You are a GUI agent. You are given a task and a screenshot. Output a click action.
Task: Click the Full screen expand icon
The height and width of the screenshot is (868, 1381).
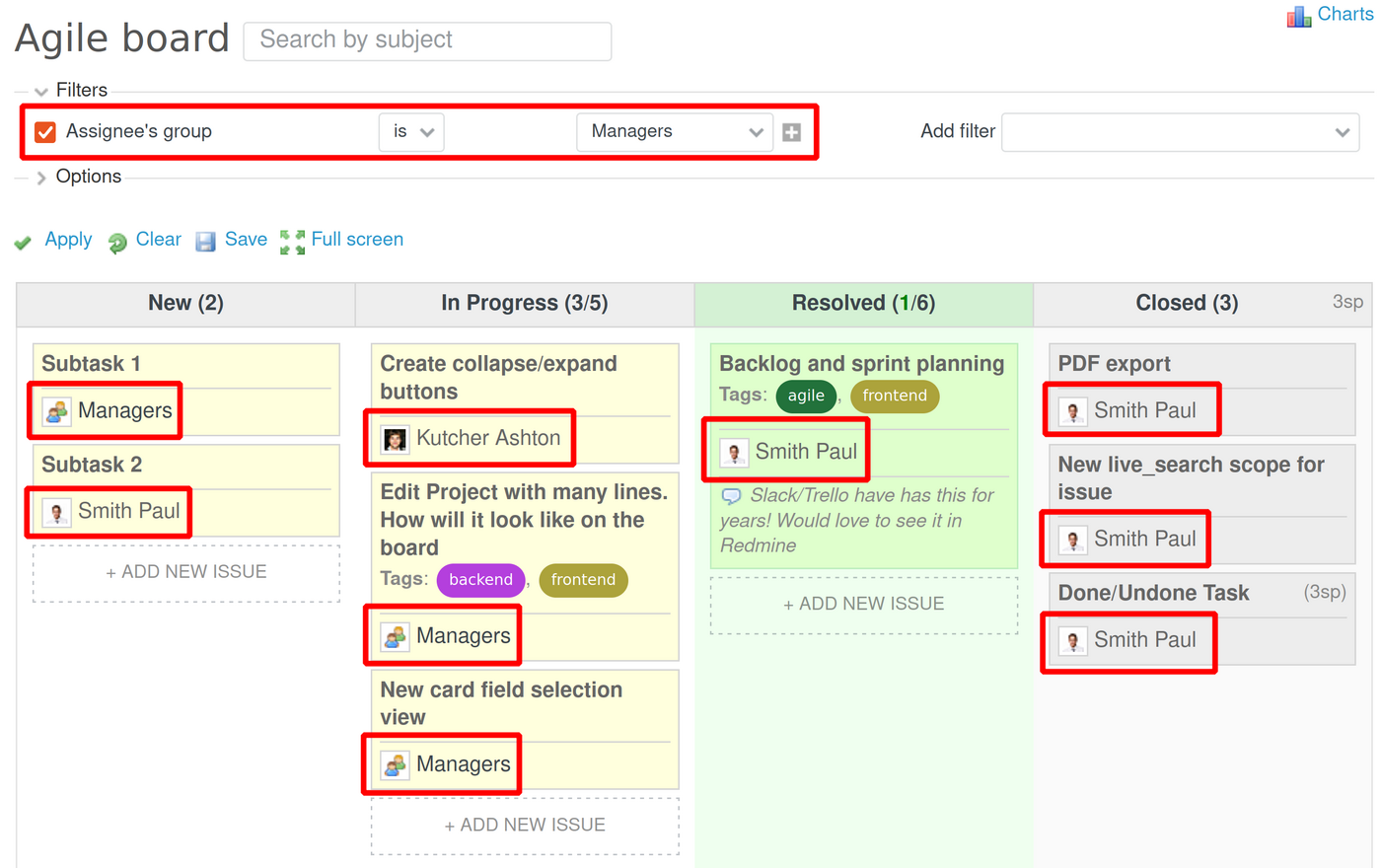click(x=292, y=241)
